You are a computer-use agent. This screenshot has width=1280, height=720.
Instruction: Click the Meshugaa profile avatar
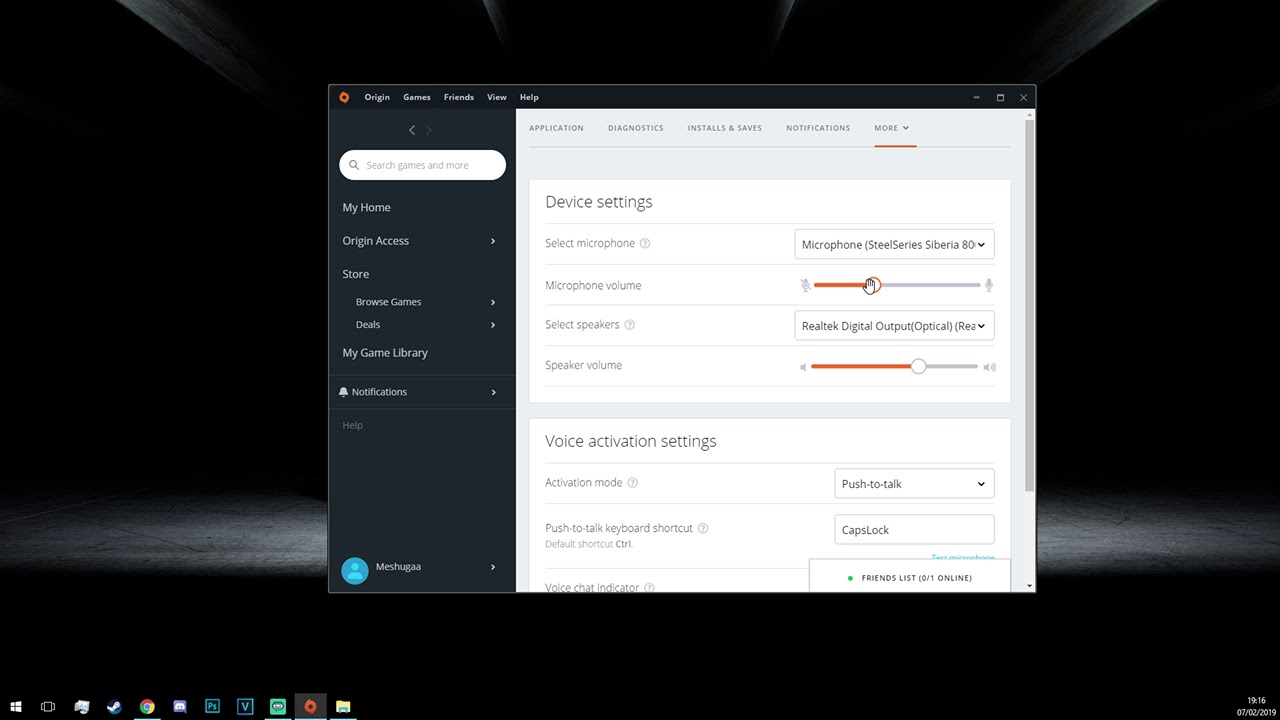(x=355, y=570)
